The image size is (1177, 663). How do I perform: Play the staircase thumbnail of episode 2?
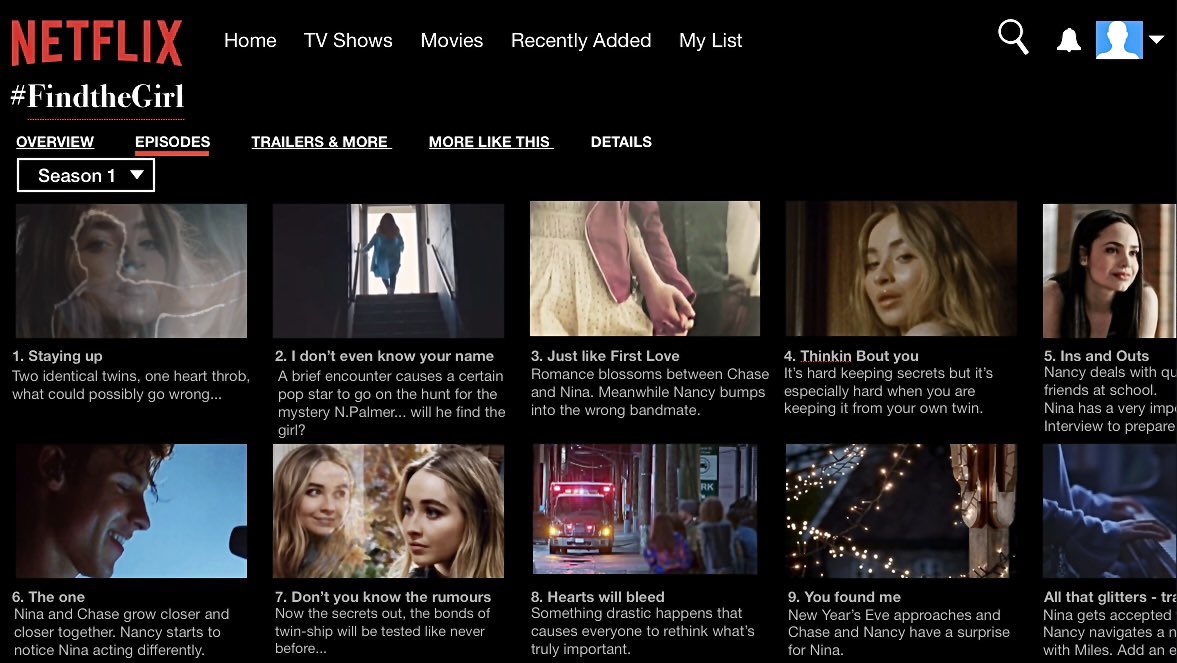pos(388,270)
